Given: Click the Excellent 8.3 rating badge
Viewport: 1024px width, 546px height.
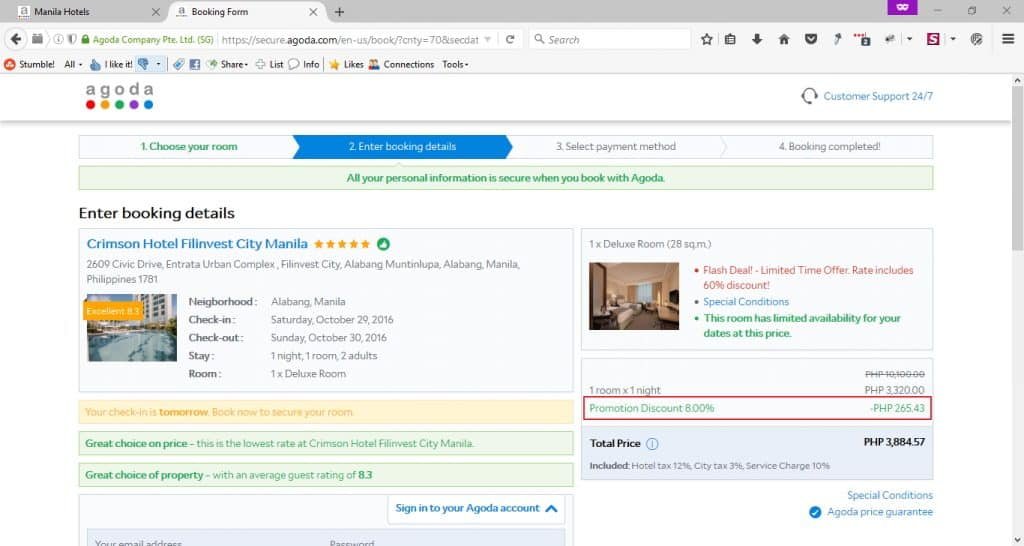Looking at the screenshot, I should [x=112, y=311].
